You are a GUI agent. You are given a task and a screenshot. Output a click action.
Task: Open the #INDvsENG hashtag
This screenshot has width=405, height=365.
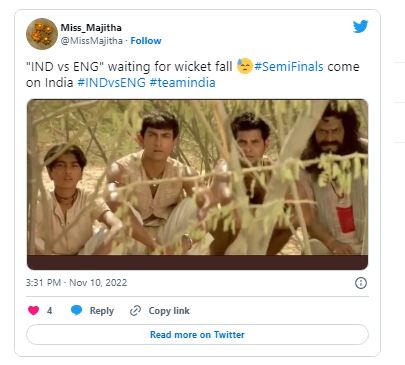click(x=112, y=83)
